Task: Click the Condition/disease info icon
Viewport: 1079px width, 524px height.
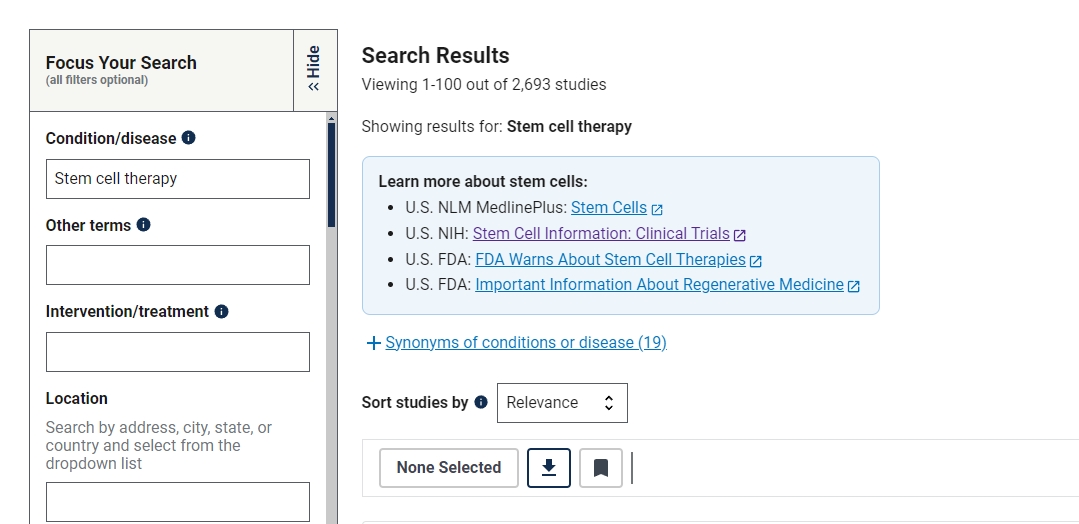Action: pyautogui.click(x=188, y=138)
